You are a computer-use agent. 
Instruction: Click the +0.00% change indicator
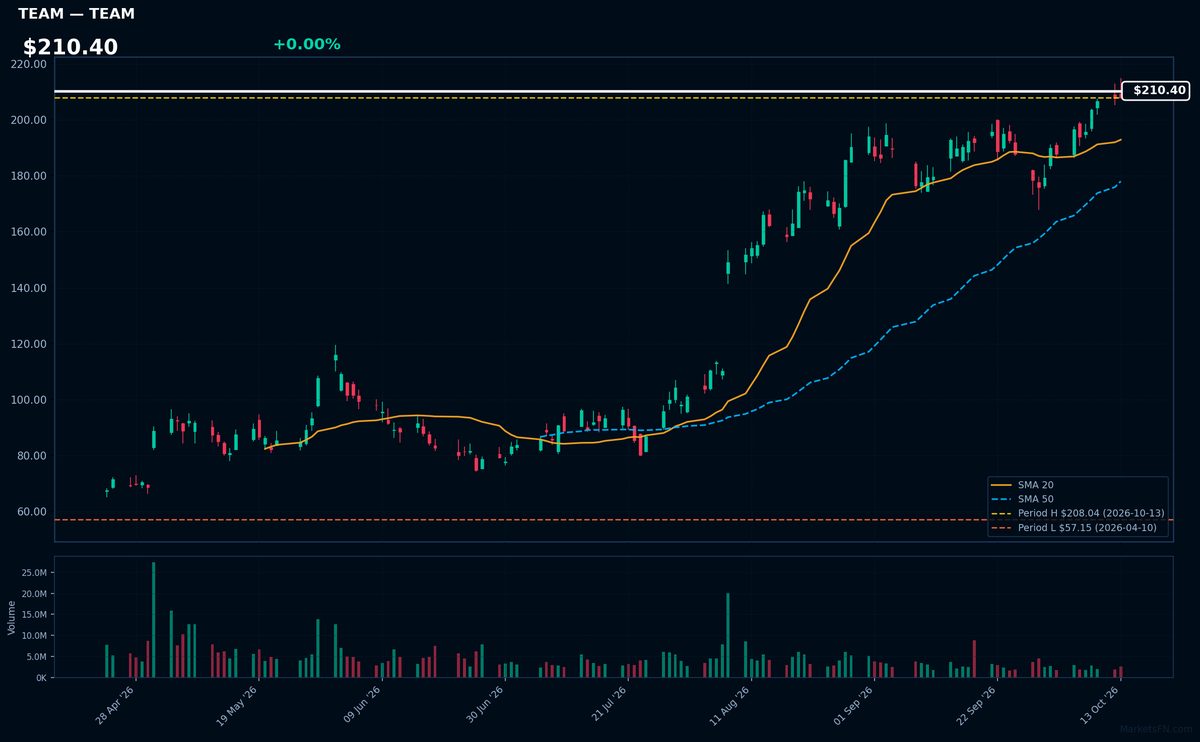(307, 45)
